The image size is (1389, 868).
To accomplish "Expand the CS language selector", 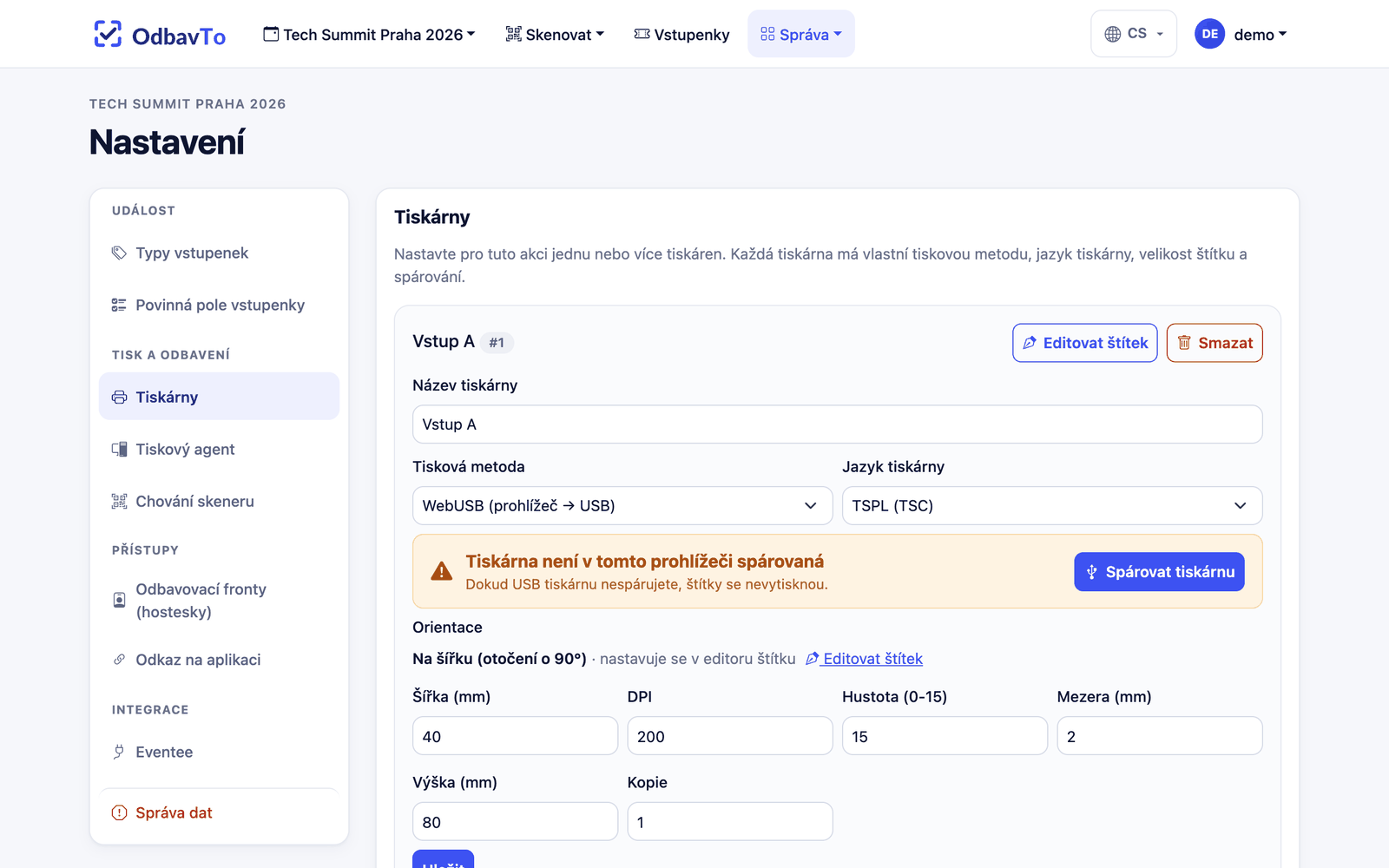I will pyautogui.click(x=1134, y=34).
